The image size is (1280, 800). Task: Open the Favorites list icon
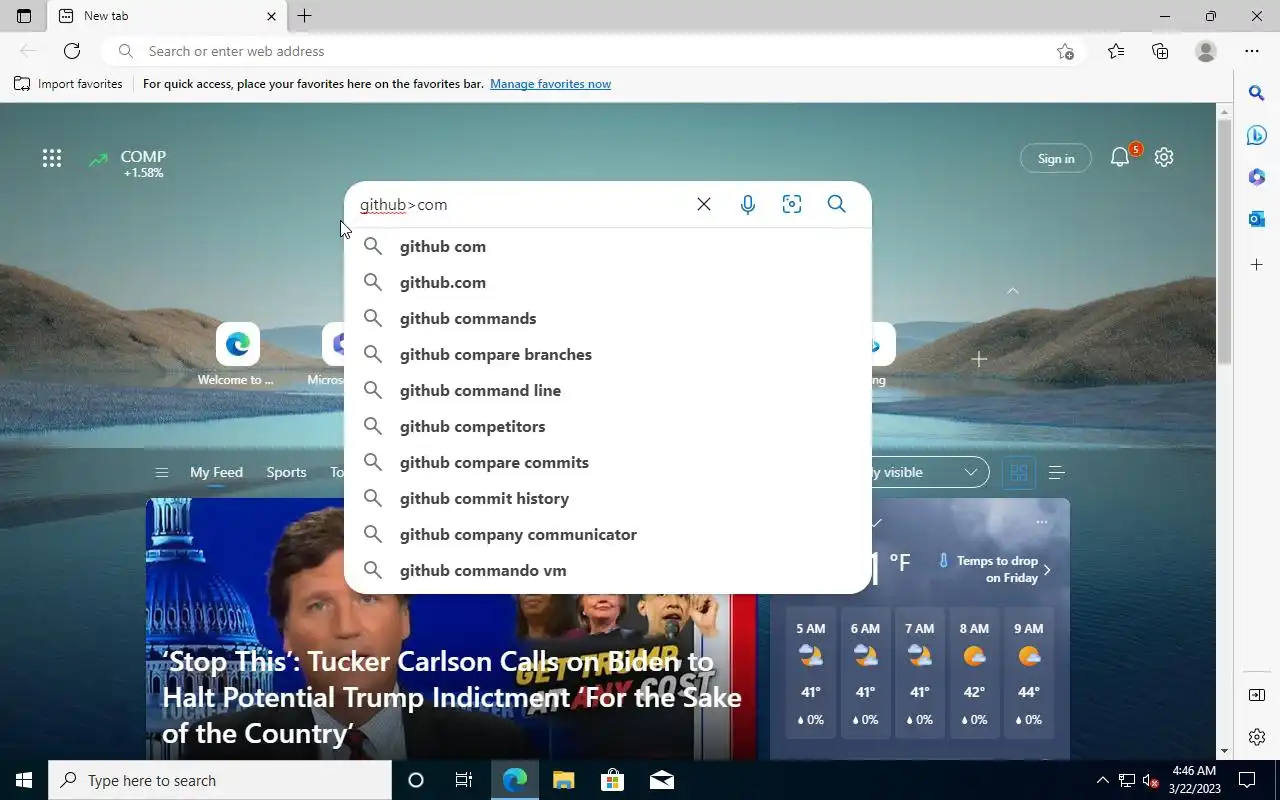coord(1116,51)
